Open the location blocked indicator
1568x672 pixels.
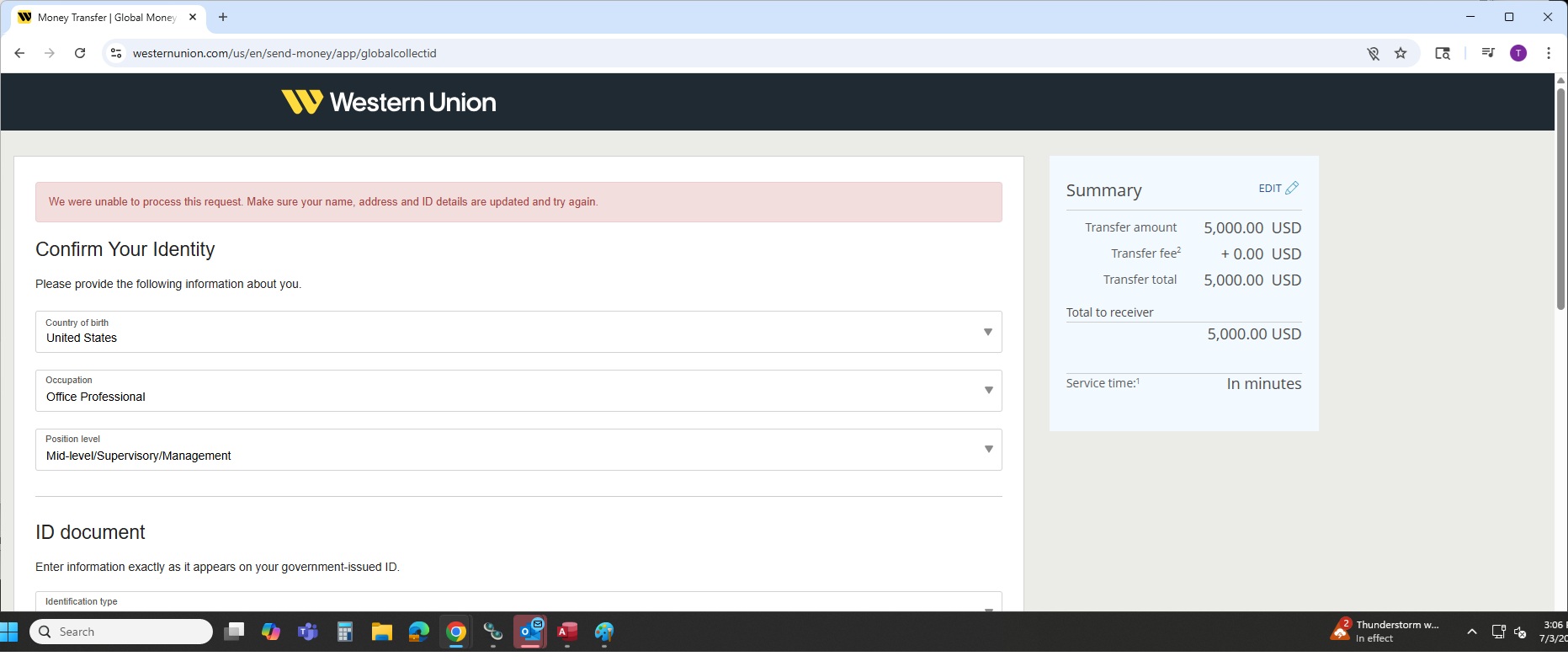[x=1373, y=53]
